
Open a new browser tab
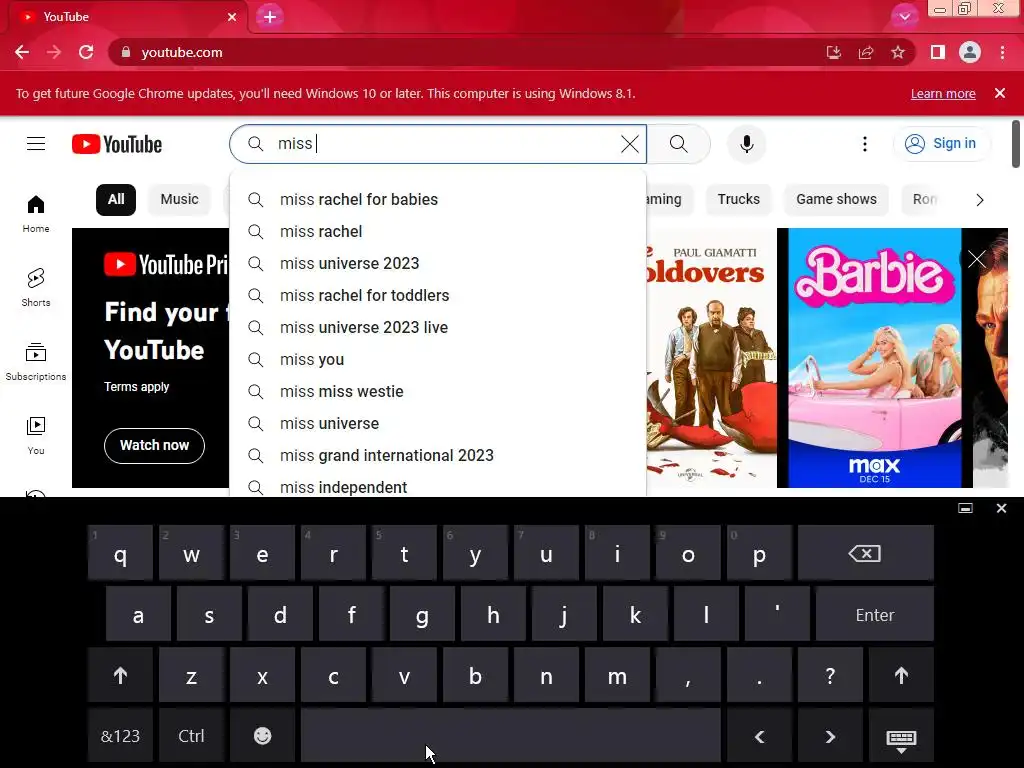coord(270,17)
